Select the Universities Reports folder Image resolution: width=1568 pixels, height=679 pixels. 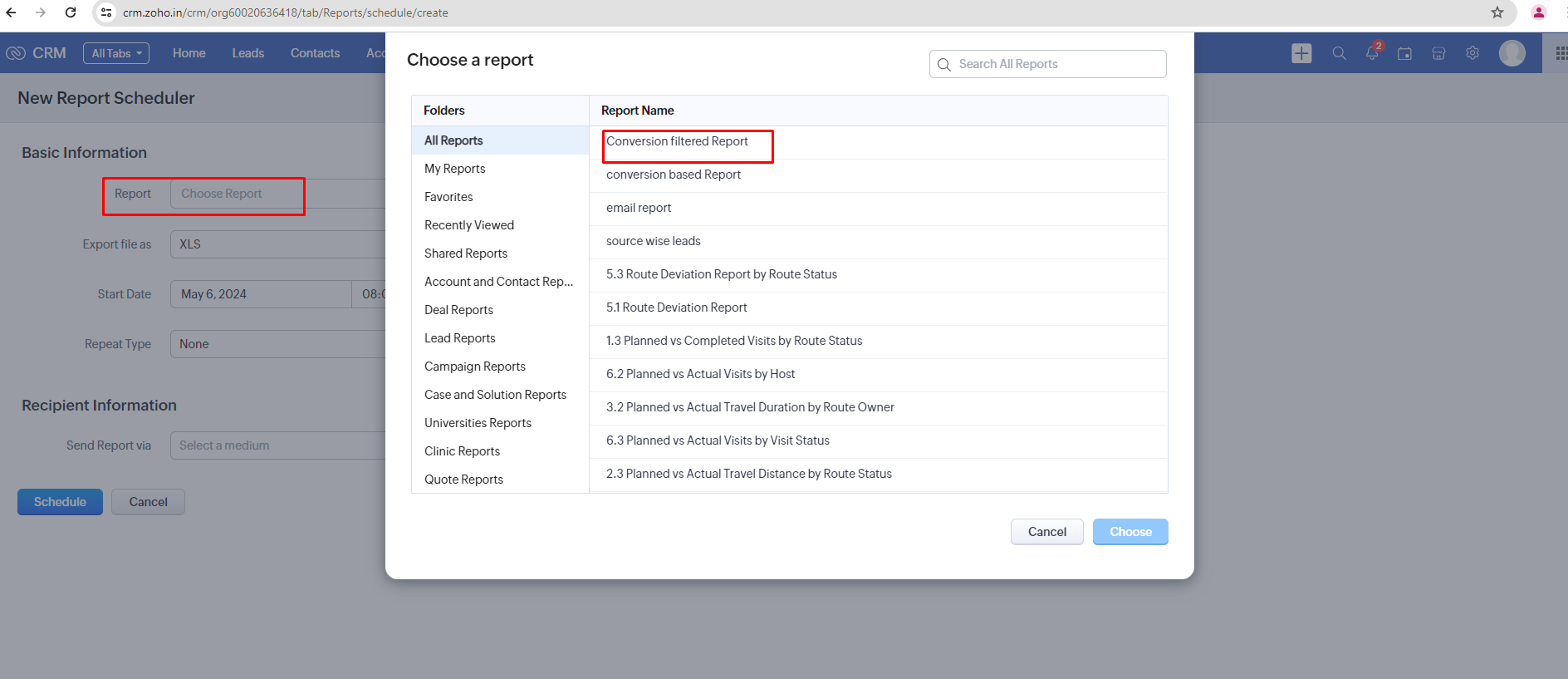(x=500, y=423)
